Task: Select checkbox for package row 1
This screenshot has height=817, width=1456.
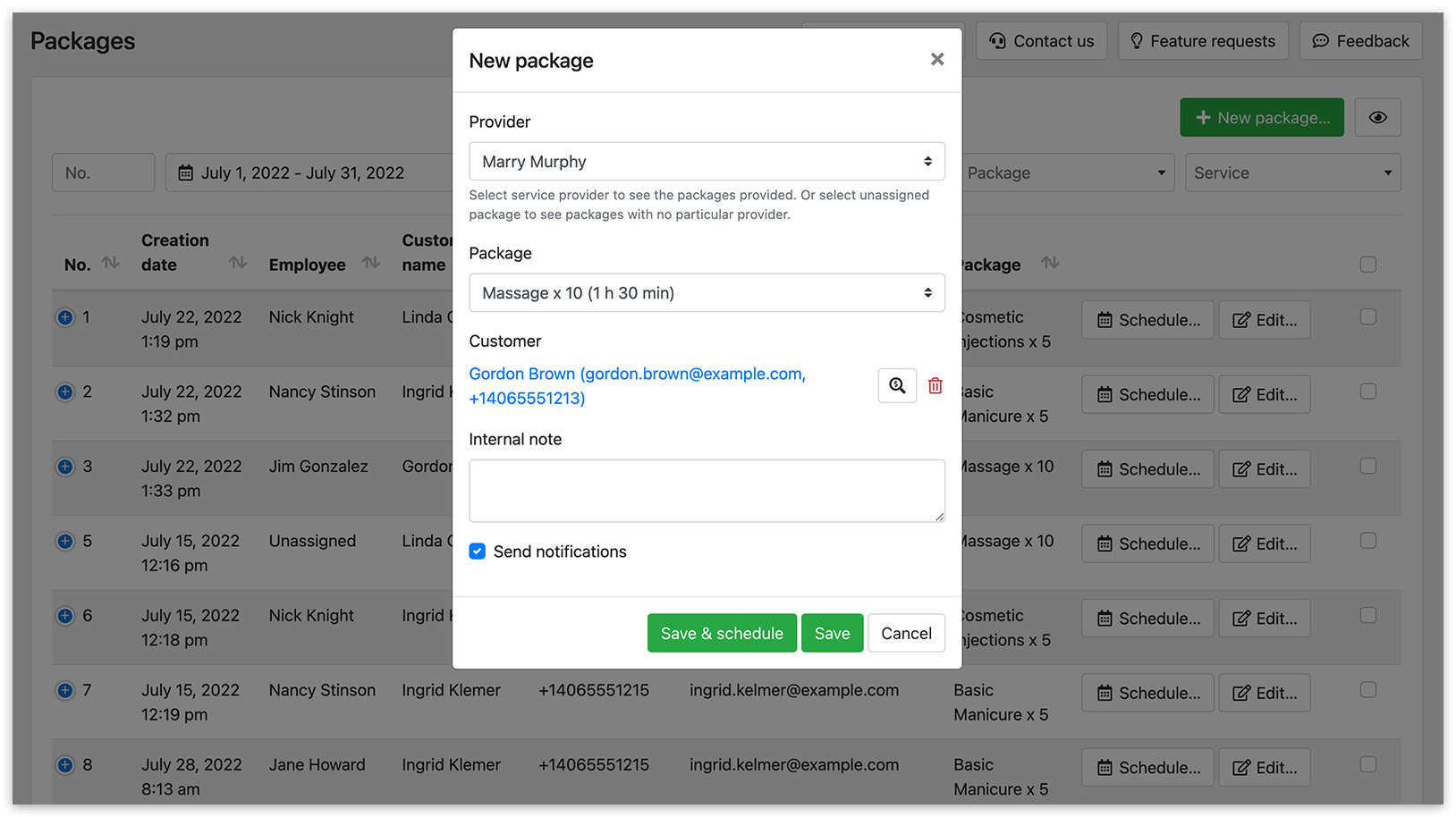Action: 1368,317
